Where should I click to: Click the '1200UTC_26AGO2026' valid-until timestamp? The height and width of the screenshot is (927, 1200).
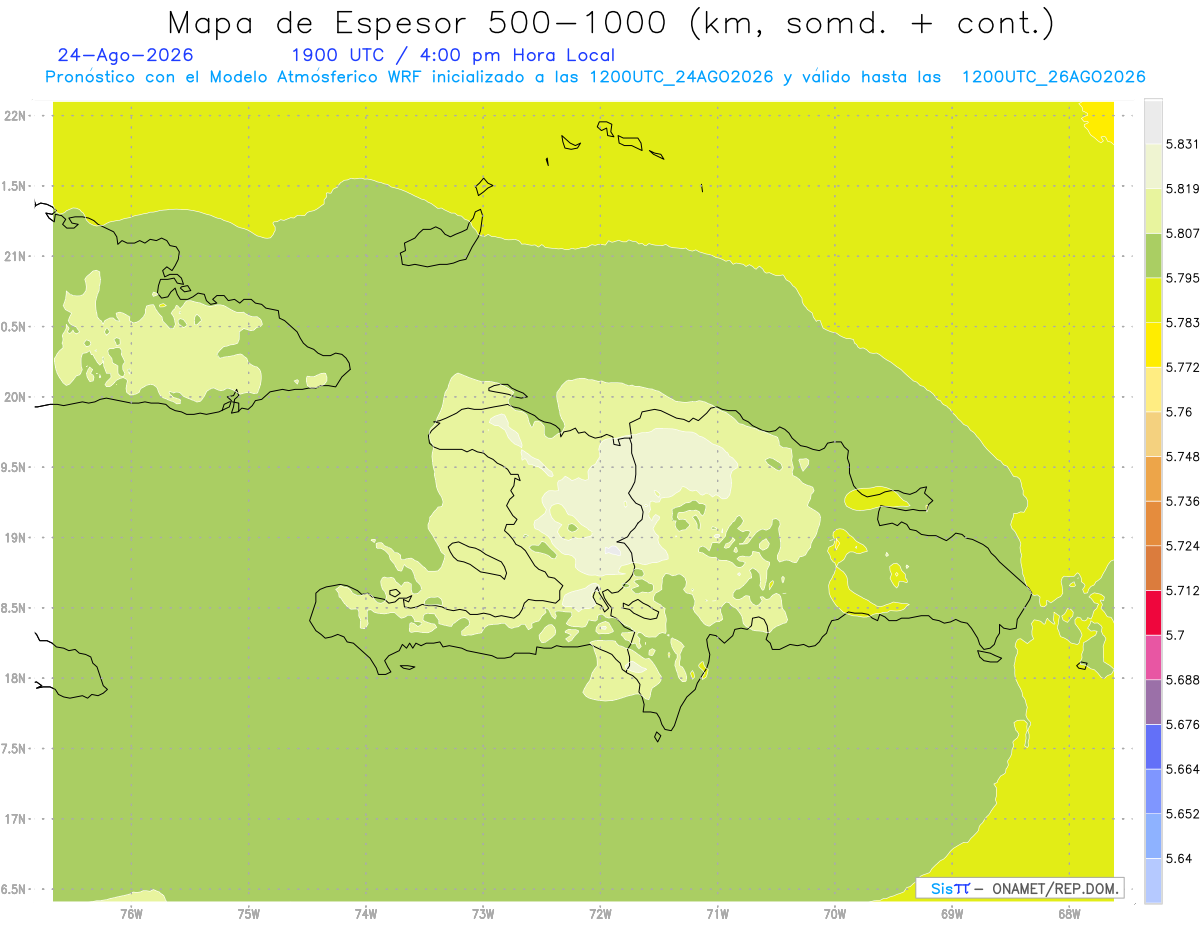(1053, 77)
